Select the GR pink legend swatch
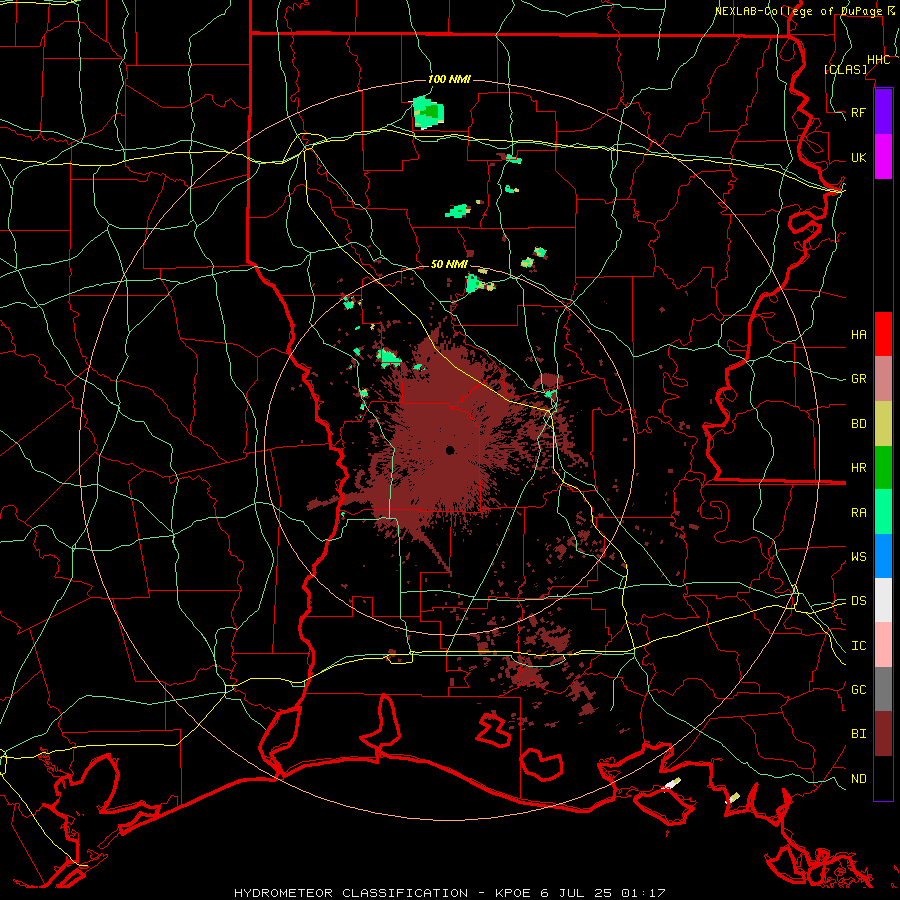The height and width of the screenshot is (900, 900). [883, 378]
